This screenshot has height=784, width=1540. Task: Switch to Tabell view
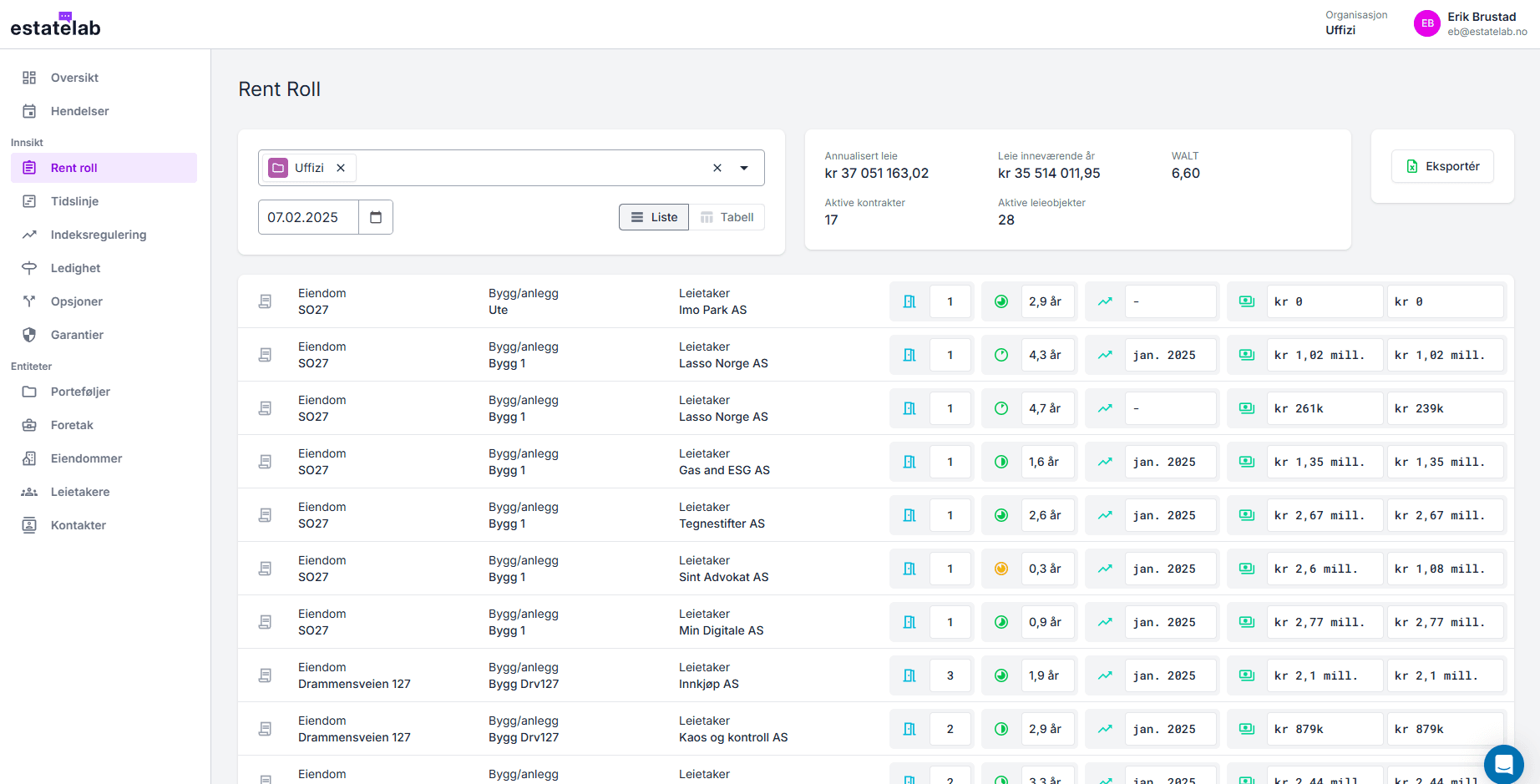tap(727, 217)
